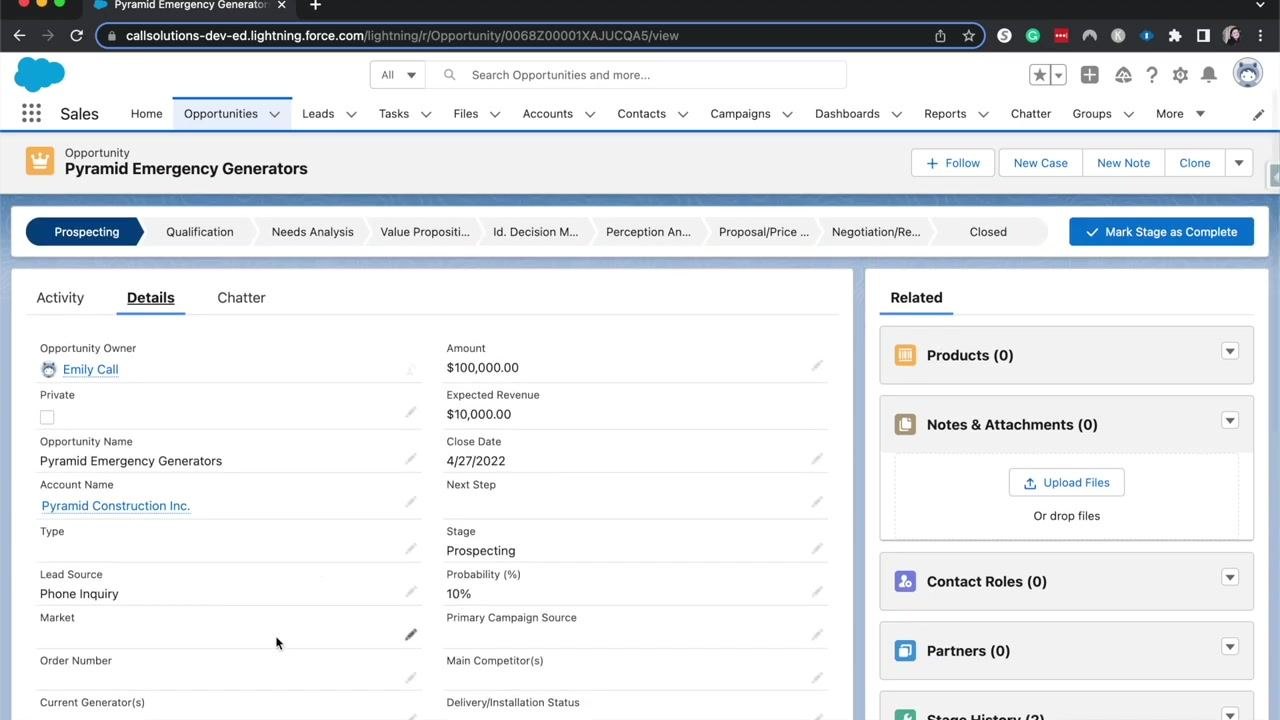Edit the Market field pencil icon
The height and width of the screenshot is (720, 1280).
click(x=411, y=635)
